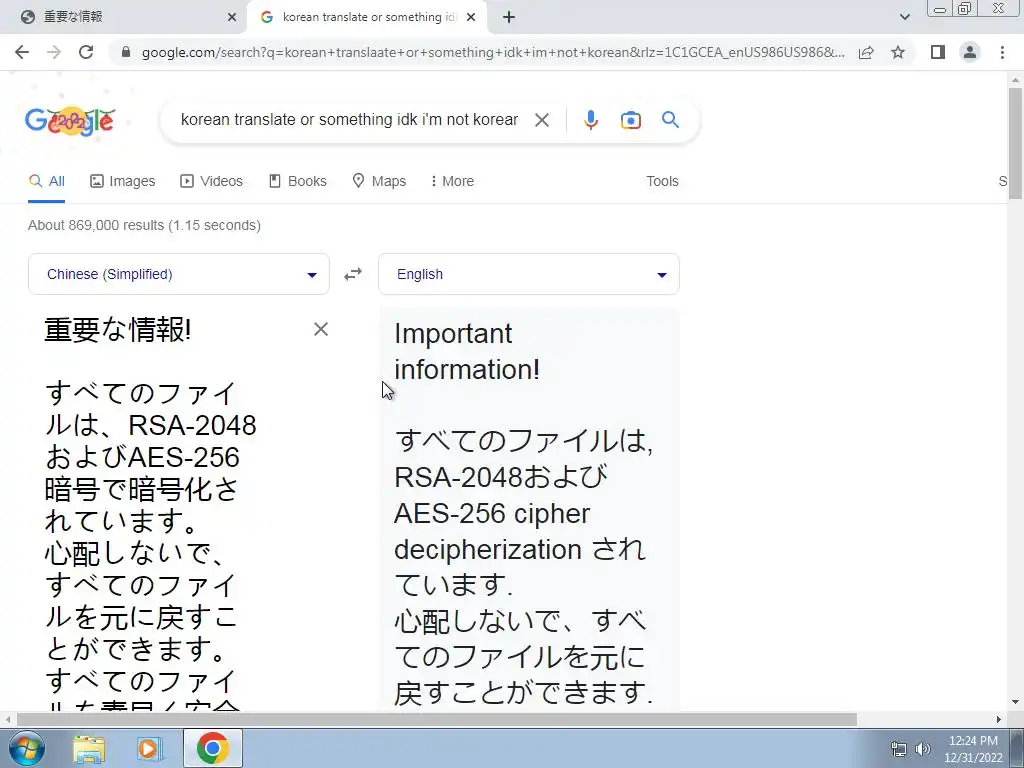1024x768 pixels.
Task: Open the Chrome profile menu
Action: tap(970, 52)
